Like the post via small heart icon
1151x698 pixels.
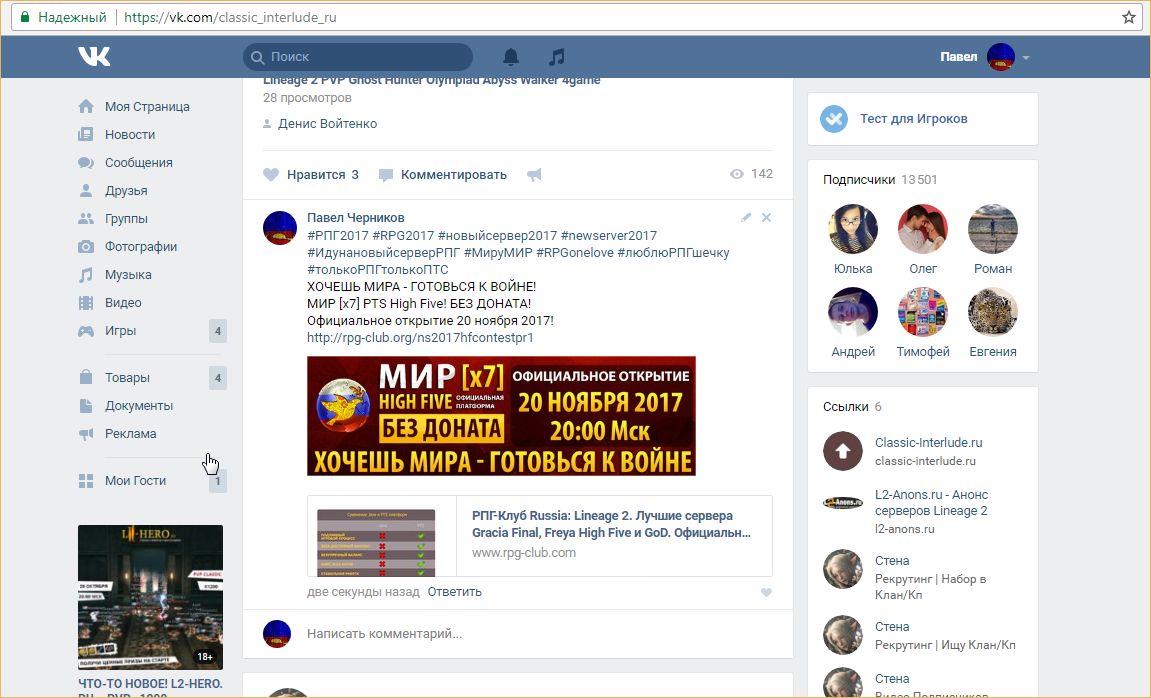coord(766,592)
